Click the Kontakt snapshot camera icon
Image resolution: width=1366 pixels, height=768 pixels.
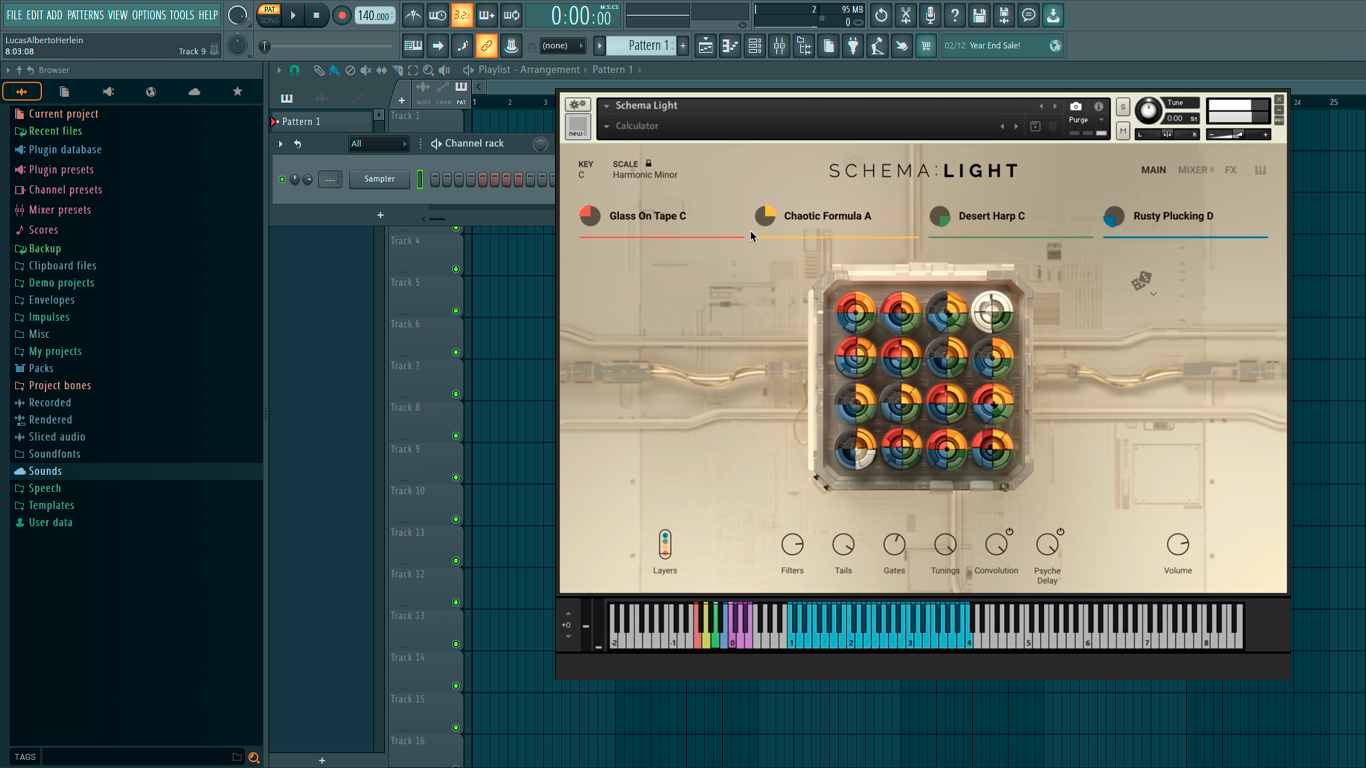coord(1075,106)
